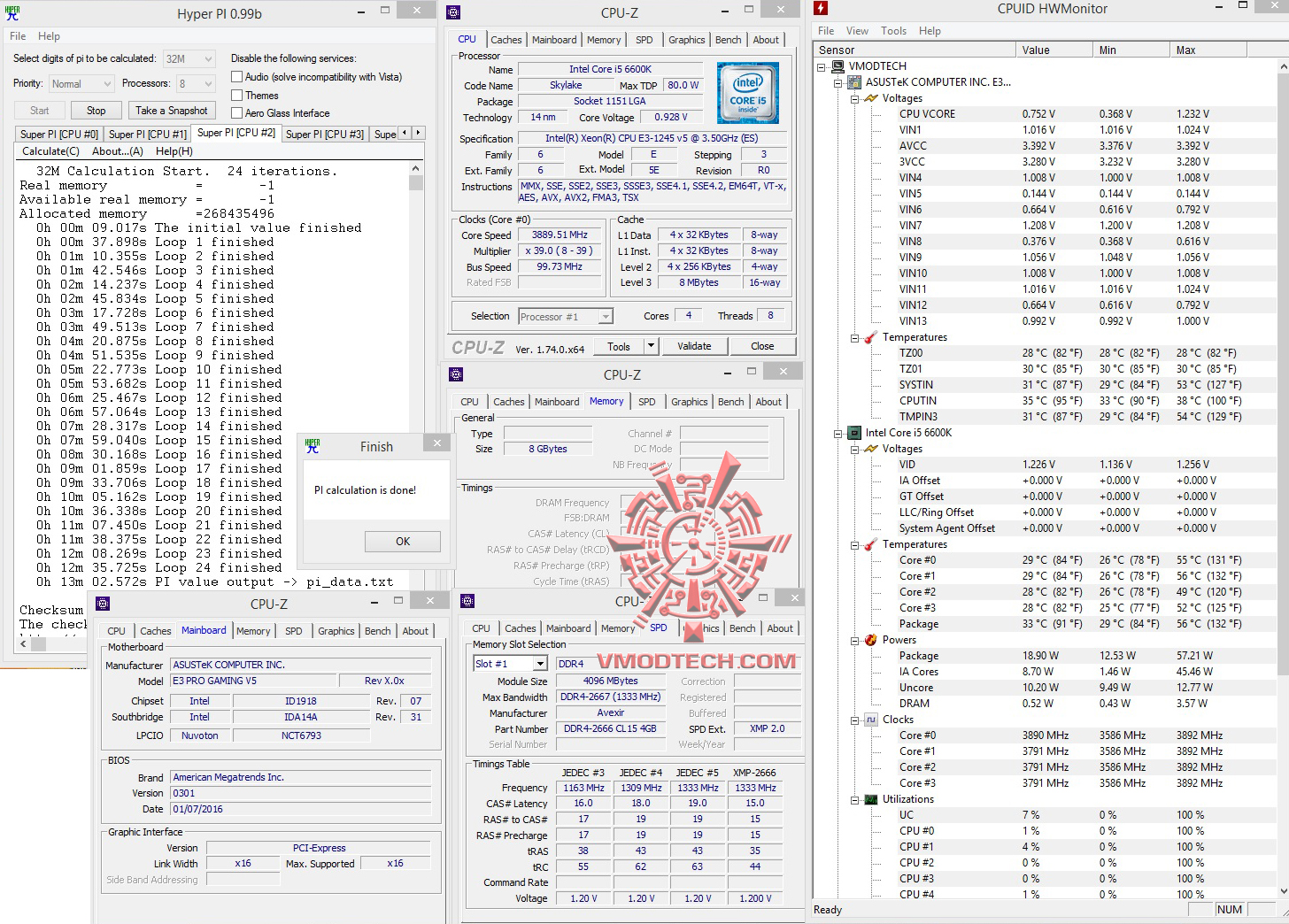This screenshot has height=924, width=1289.
Task: Enable the Audio service checkbox in Hyper PI
Action: [236, 77]
